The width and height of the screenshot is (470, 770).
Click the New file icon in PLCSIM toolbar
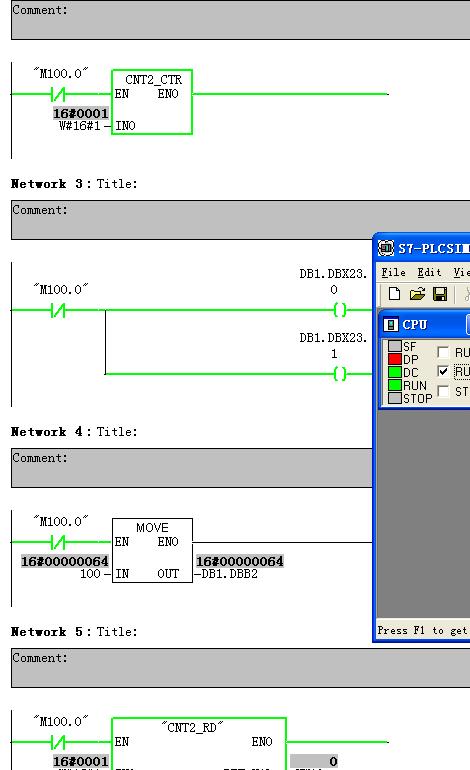point(394,294)
